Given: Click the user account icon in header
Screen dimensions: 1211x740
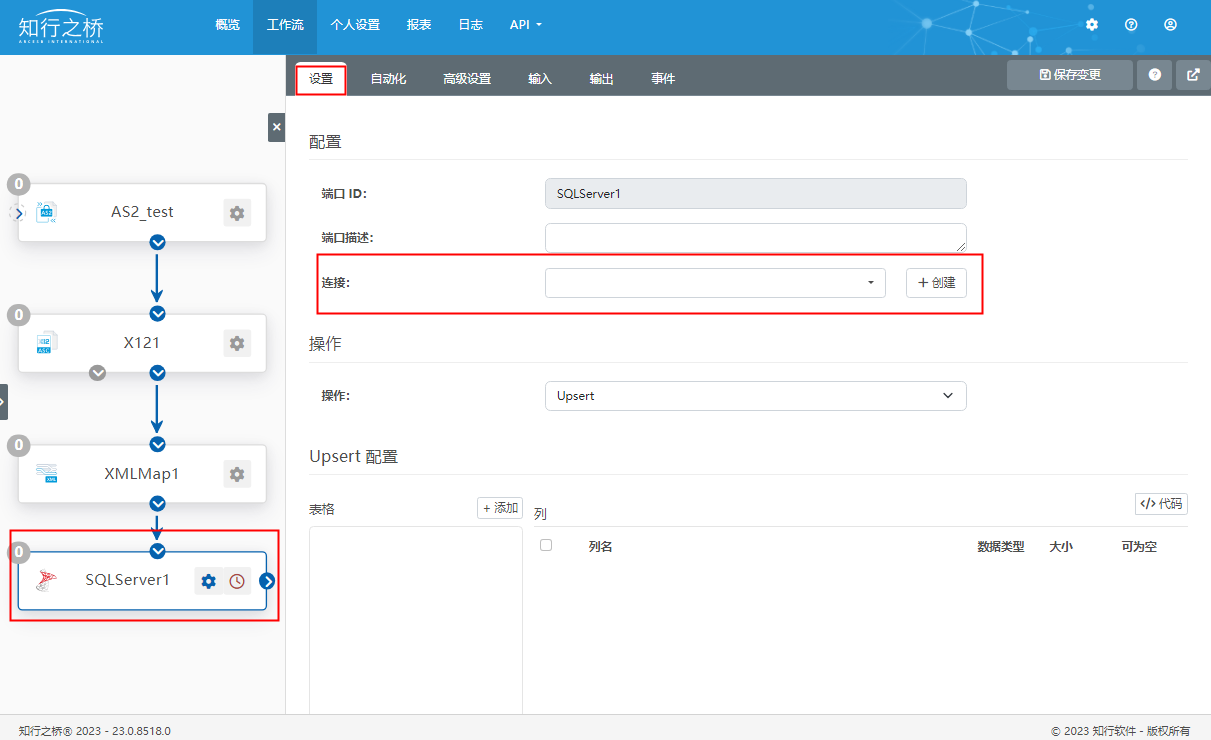Looking at the screenshot, I should click(x=1170, y=25).
